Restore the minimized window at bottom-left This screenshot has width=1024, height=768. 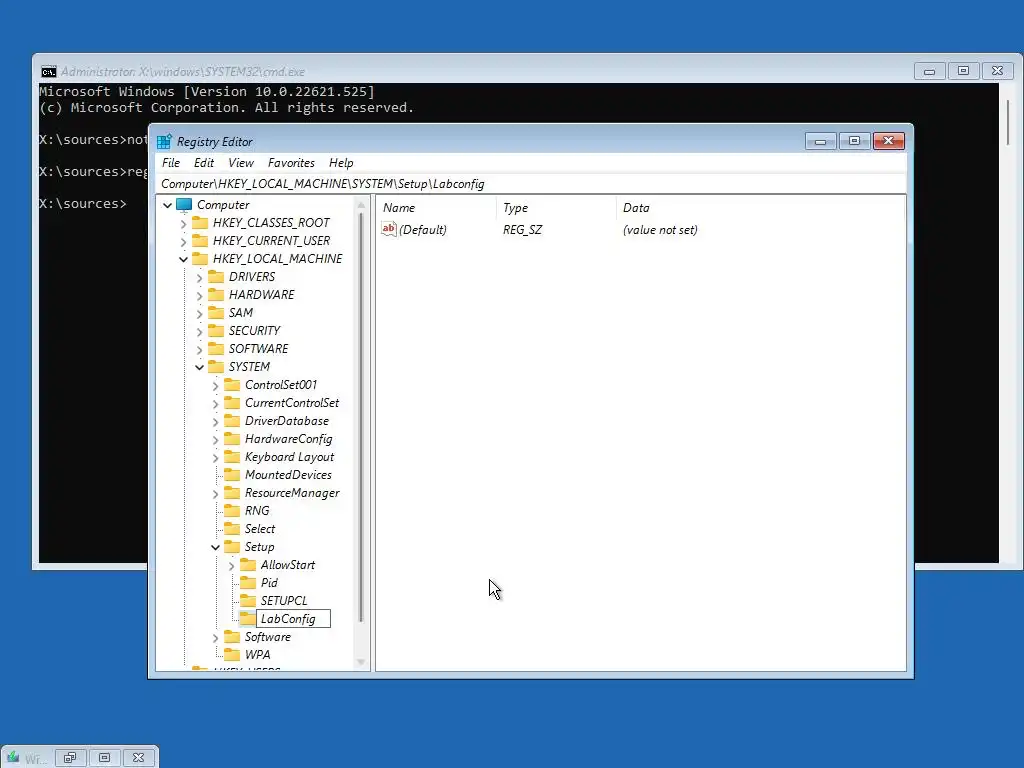coord(70,758)
